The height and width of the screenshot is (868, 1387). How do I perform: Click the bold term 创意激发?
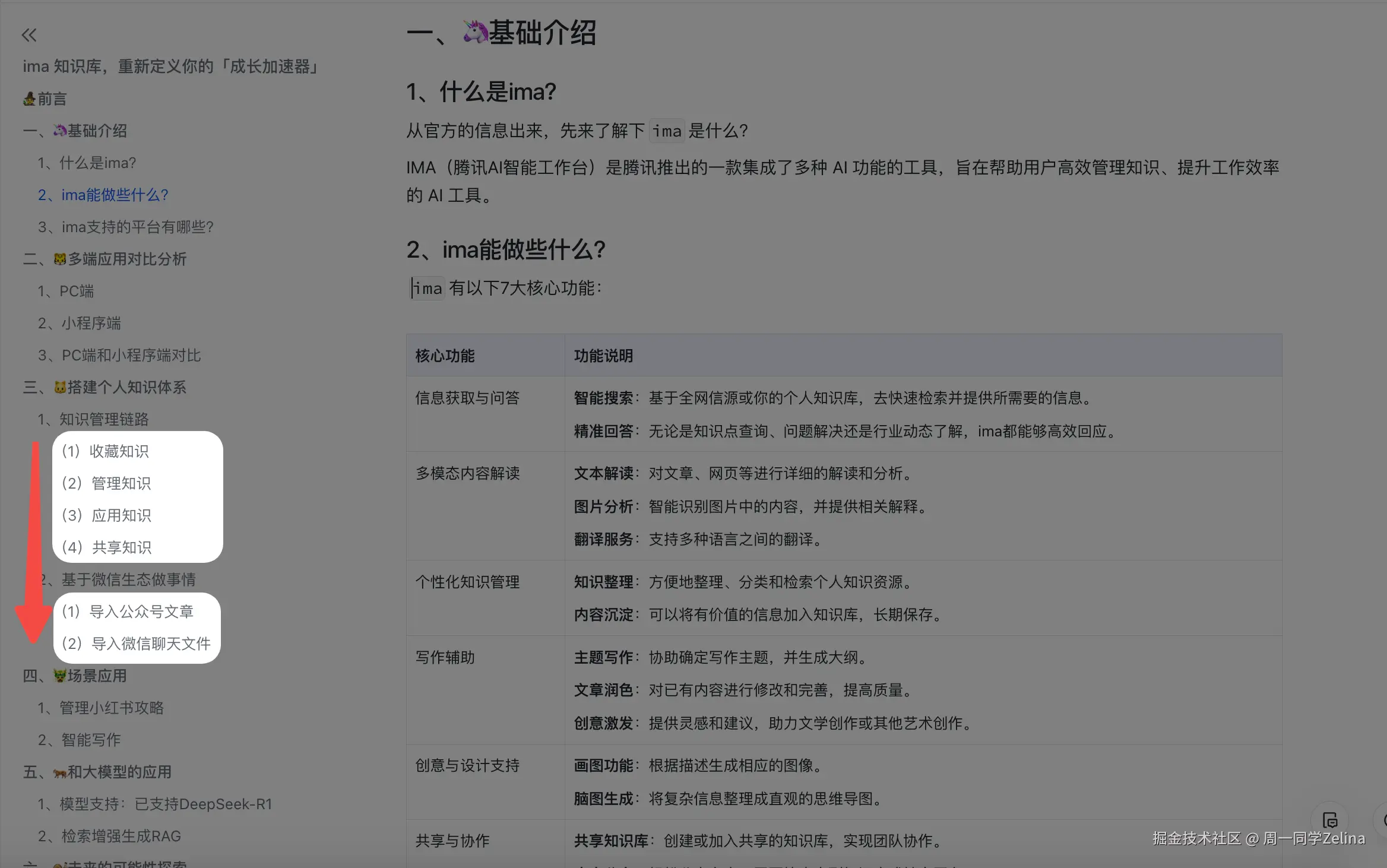(603, 723)
